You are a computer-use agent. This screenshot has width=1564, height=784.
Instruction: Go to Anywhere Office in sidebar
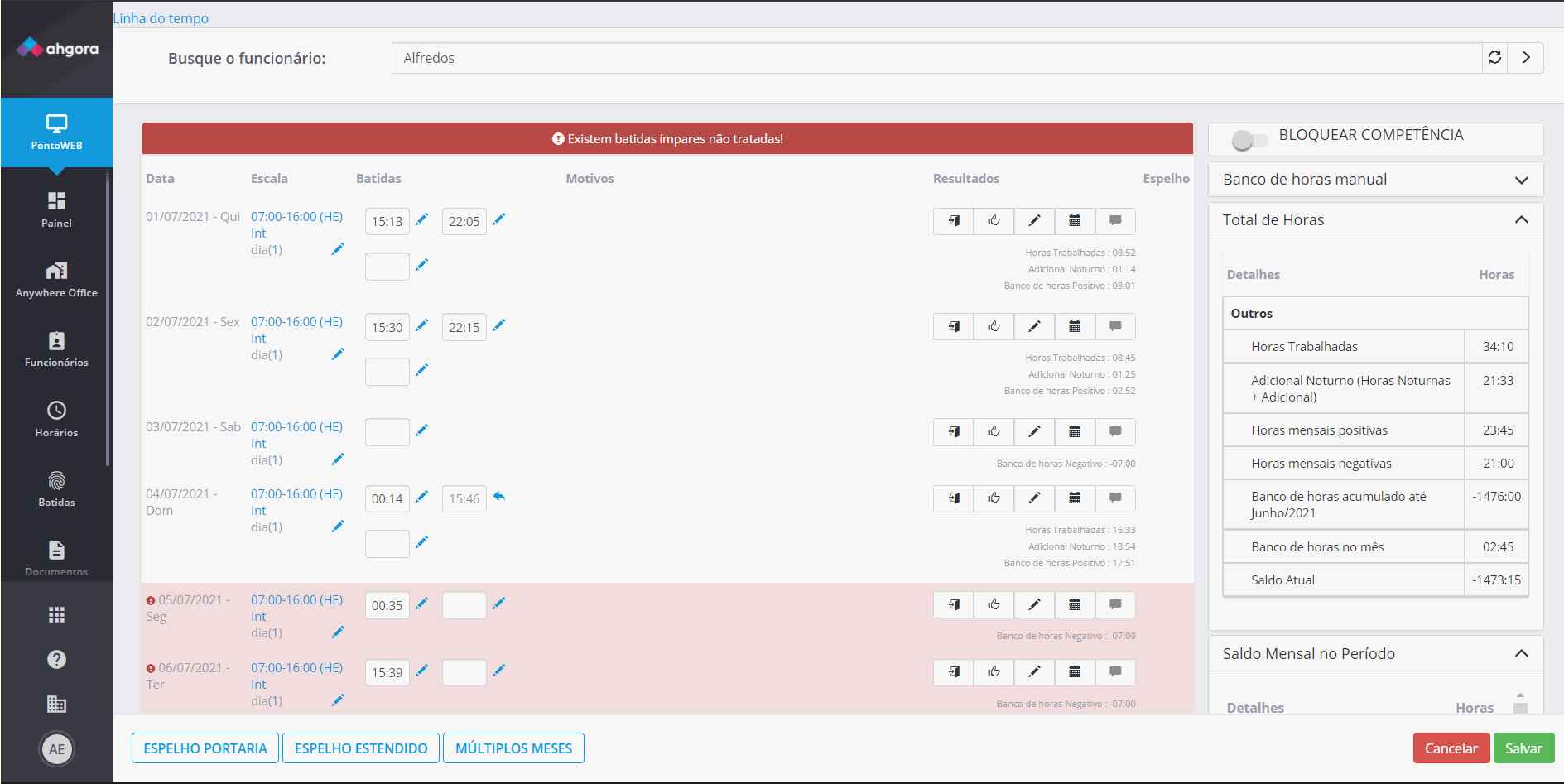(56, 279)
